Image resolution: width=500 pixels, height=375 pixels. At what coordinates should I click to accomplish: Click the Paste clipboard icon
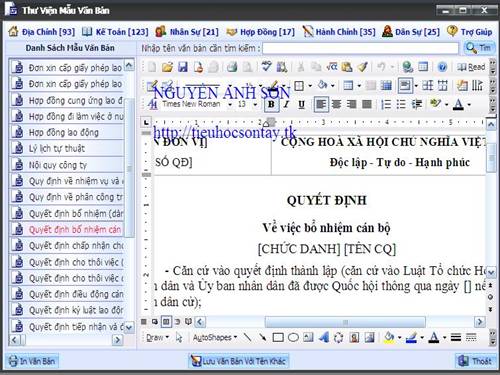coord(347,67)
